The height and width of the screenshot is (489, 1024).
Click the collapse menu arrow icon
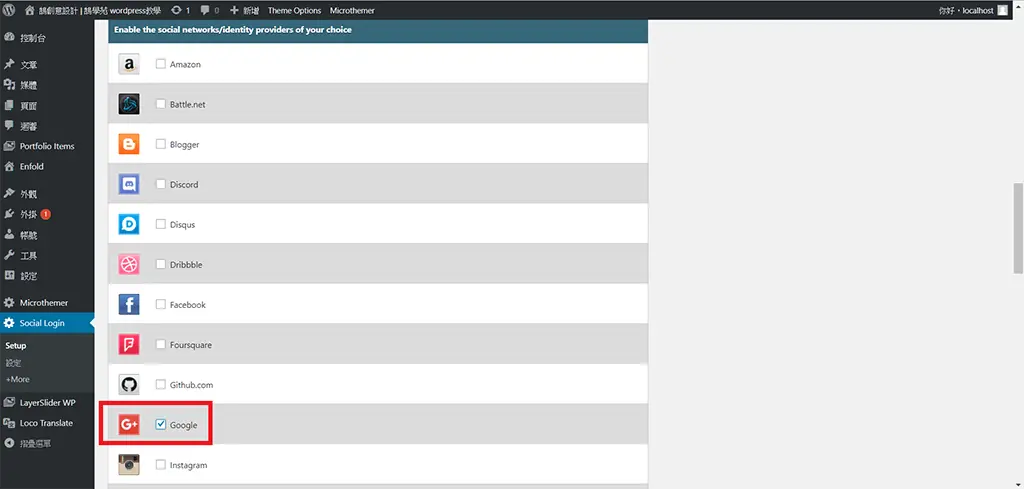[9, 443]
